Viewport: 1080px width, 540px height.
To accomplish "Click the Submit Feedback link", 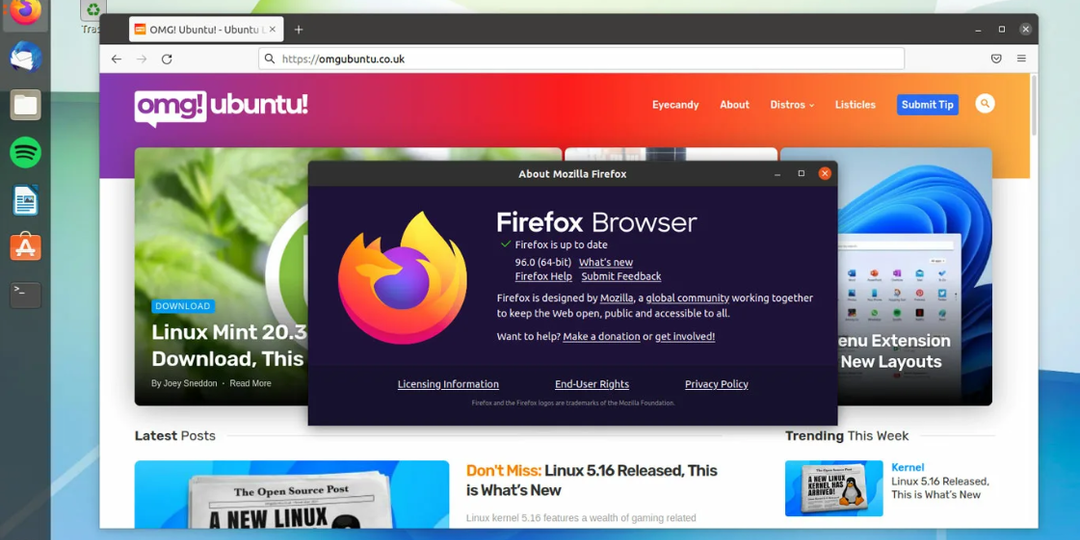I will (x=621, y=276).
